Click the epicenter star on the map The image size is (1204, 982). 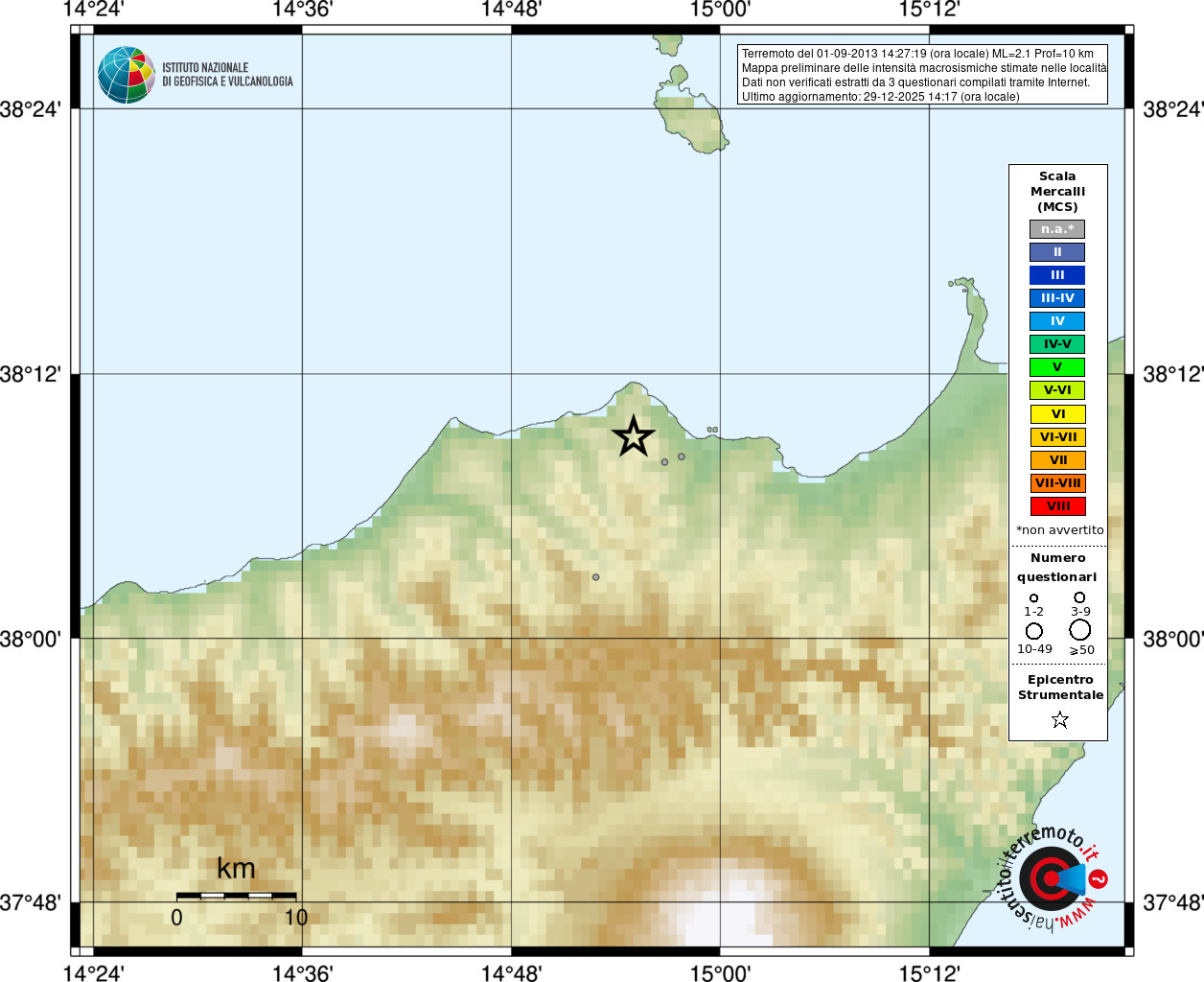(633, 436)
